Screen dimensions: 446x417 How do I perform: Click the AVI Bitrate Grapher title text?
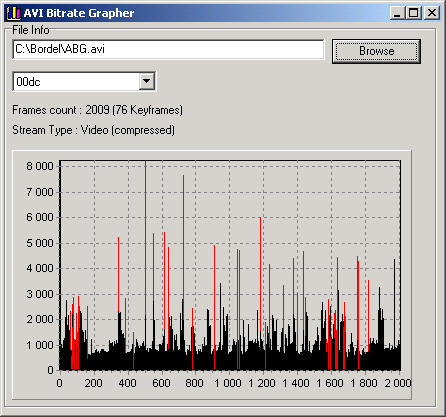(x=79, y=13)
